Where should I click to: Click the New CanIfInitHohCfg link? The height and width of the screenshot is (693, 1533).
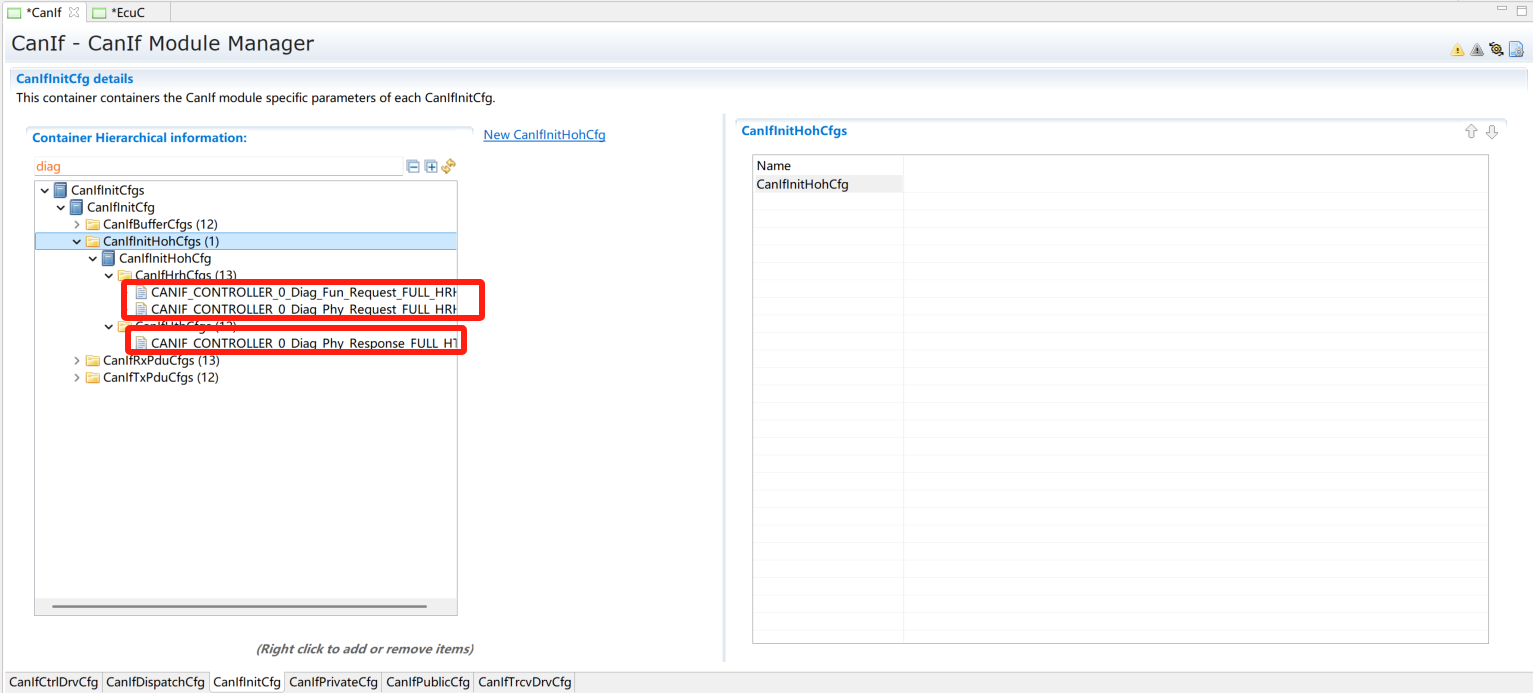pyautogui.click(x=544, y=135)
